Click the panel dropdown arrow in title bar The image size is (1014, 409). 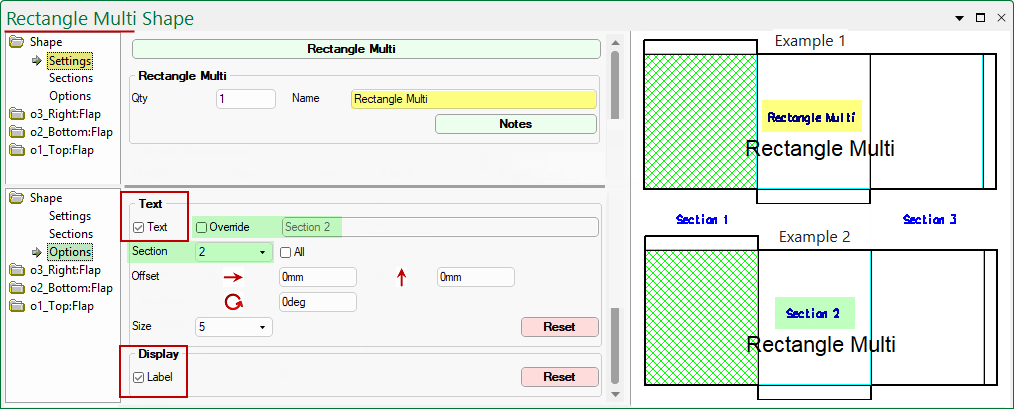point(959,18)
